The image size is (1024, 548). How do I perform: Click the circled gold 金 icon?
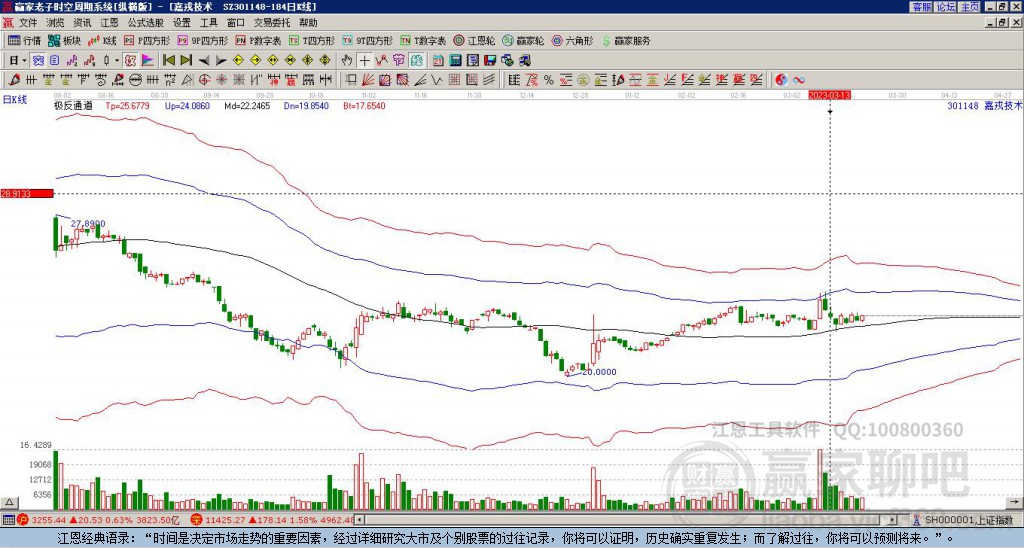point(583,80)
